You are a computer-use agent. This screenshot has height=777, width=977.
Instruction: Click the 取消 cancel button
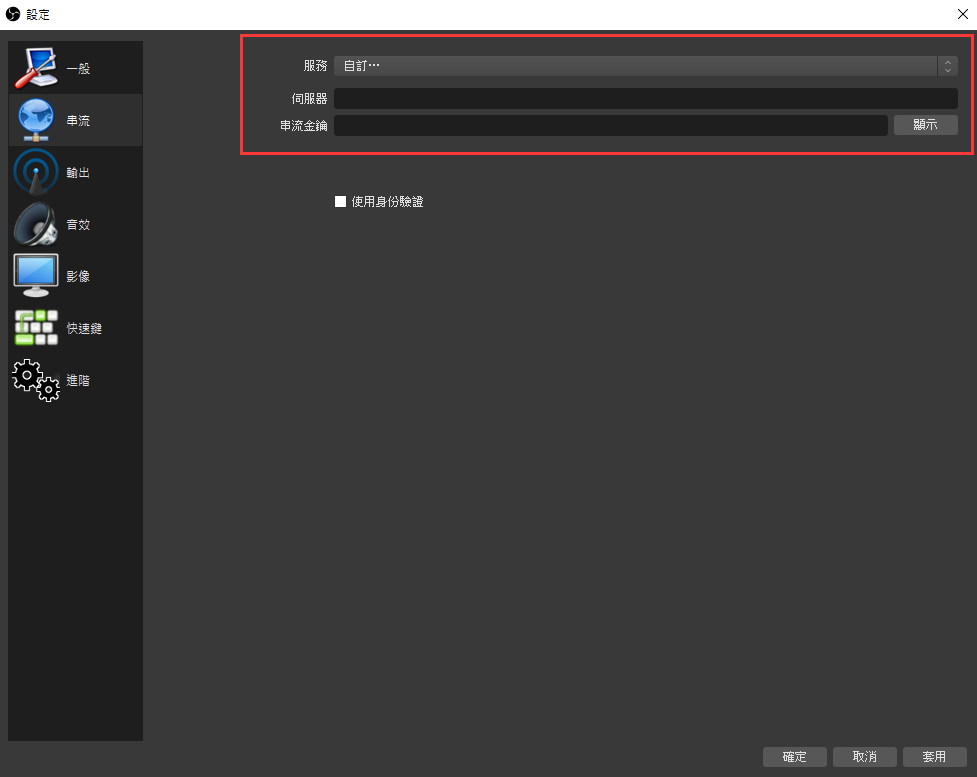click(864, 757)
